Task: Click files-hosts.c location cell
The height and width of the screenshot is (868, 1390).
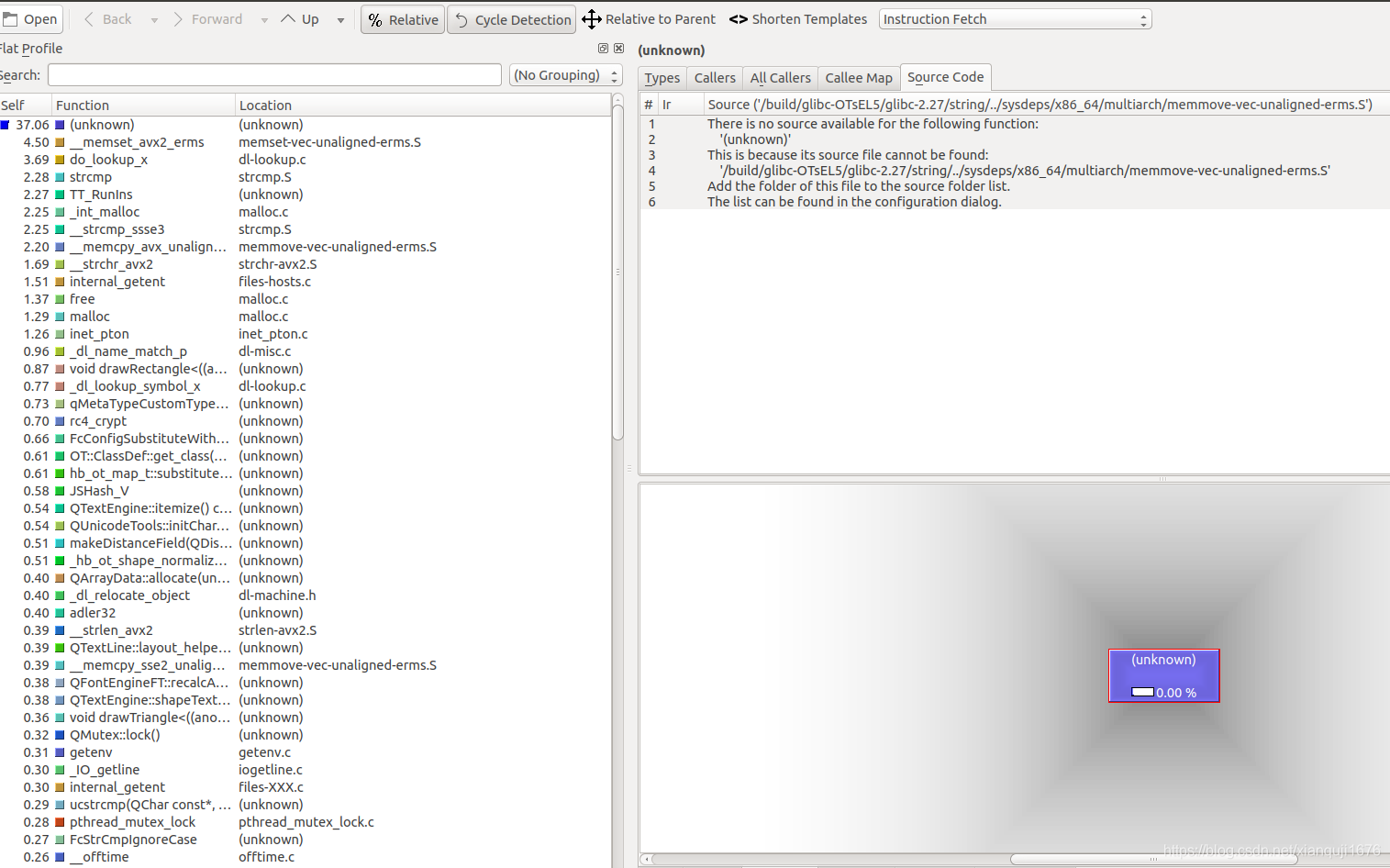Action: (x=274, y=282)
